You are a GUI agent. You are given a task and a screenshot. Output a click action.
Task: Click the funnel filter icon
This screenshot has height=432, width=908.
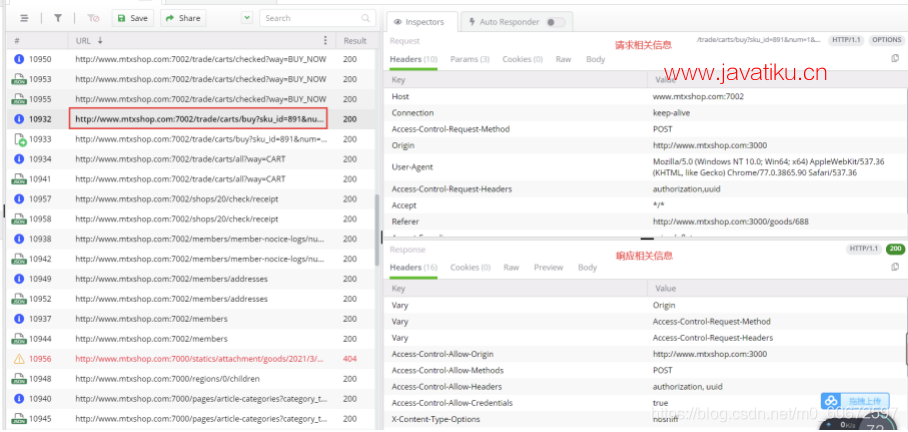(x=58, y=18)
